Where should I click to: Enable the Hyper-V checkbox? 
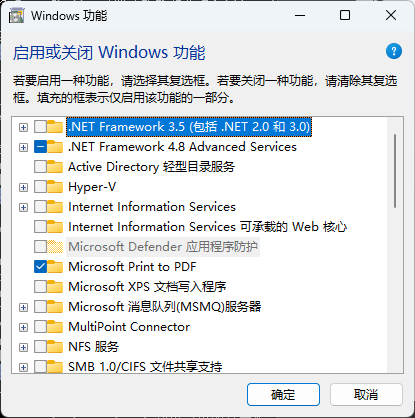[40, 187]
